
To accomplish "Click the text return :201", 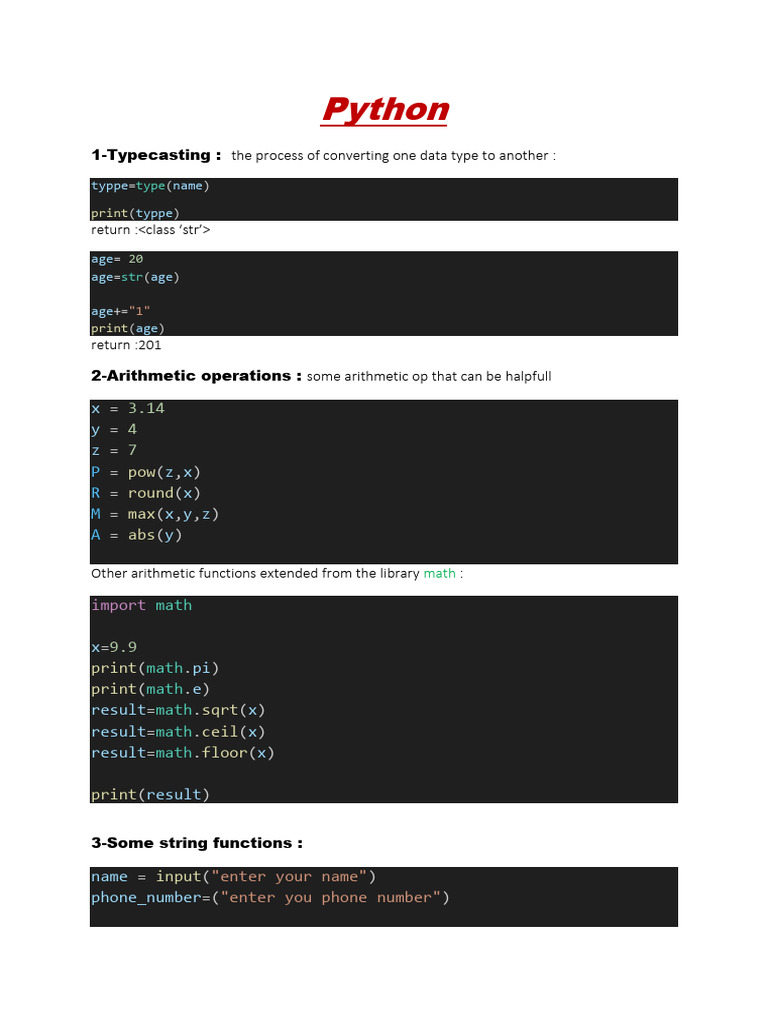I will click(x=126, y=345).
